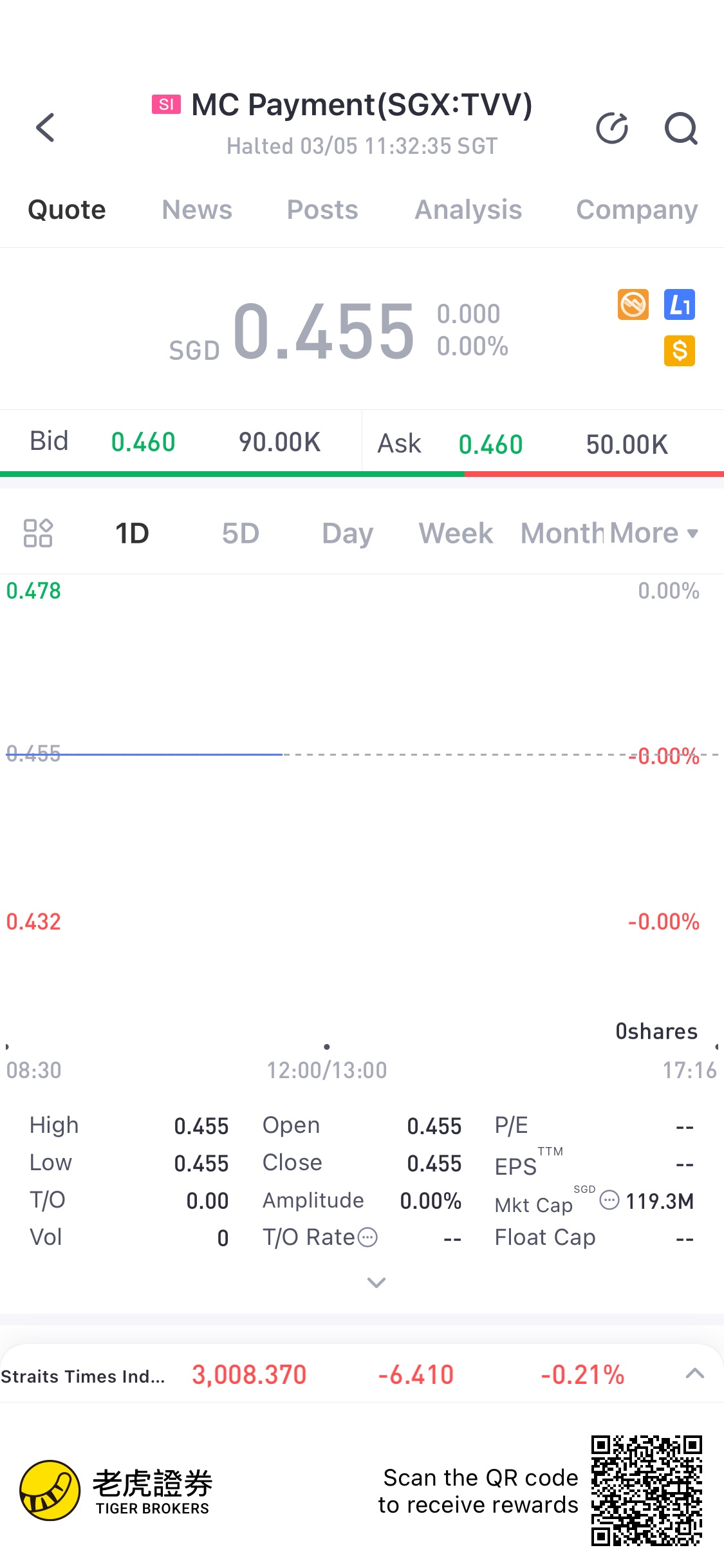This screenshot has width=724, height=1568.
Task: Tap the Bid price 0.460
Action: point(143,442)
